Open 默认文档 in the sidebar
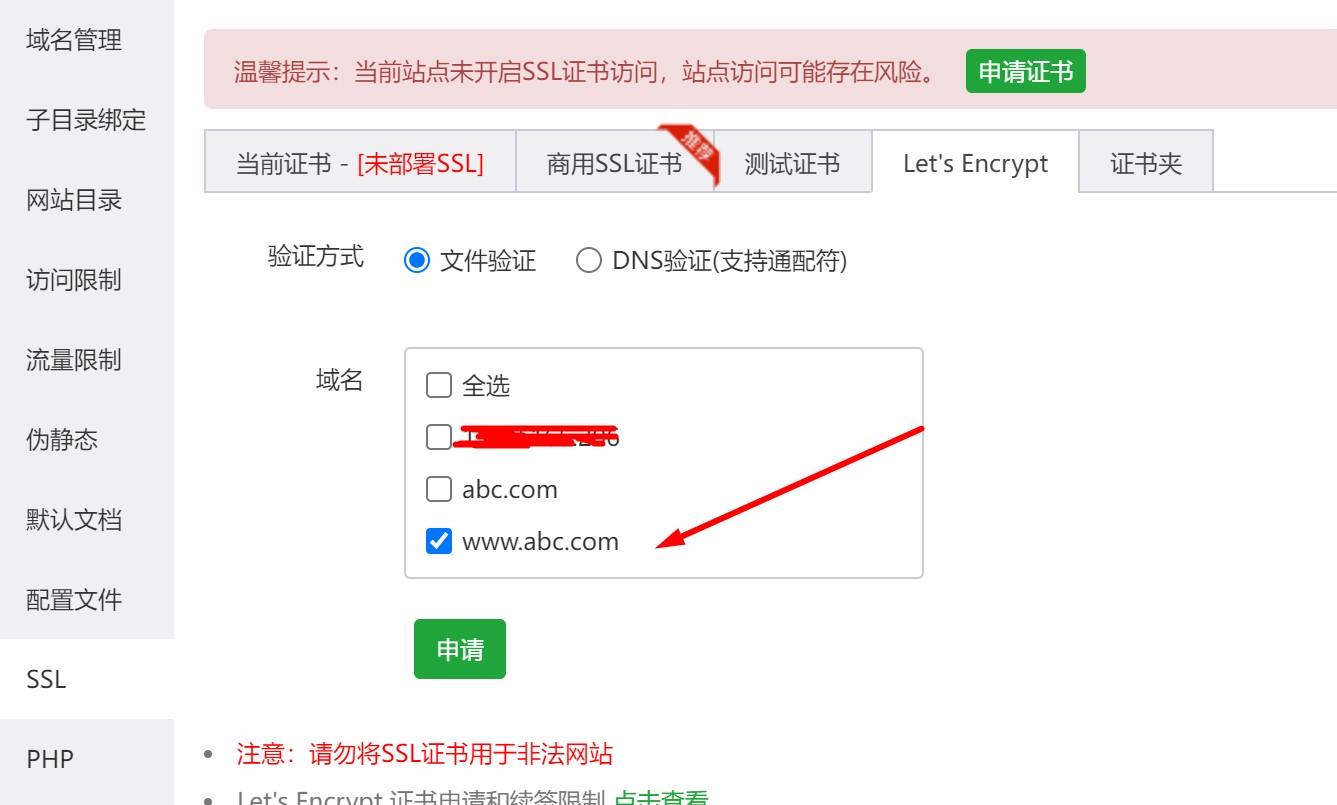Image resolution: width=1337 pixels, height=805 pixels. [x=74, y=520]
